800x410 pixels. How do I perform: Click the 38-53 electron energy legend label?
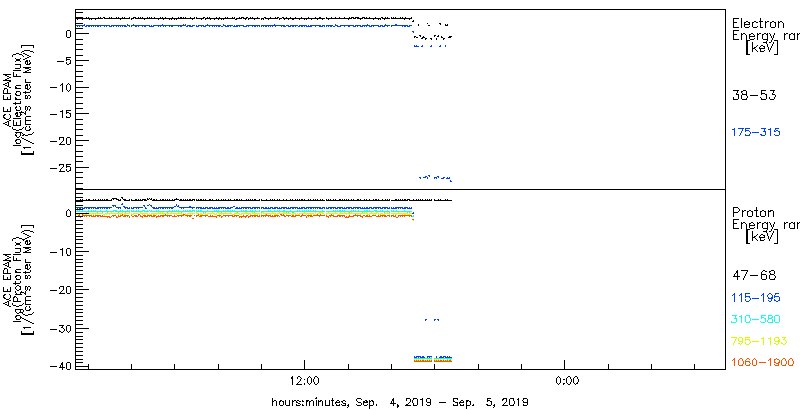(x=754, y=95)
